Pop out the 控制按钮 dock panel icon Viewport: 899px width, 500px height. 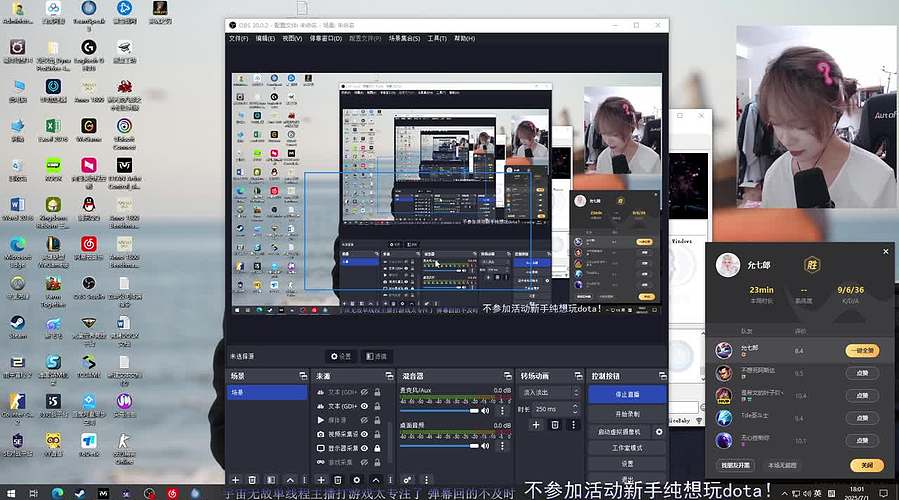click(x=663, y=376)
